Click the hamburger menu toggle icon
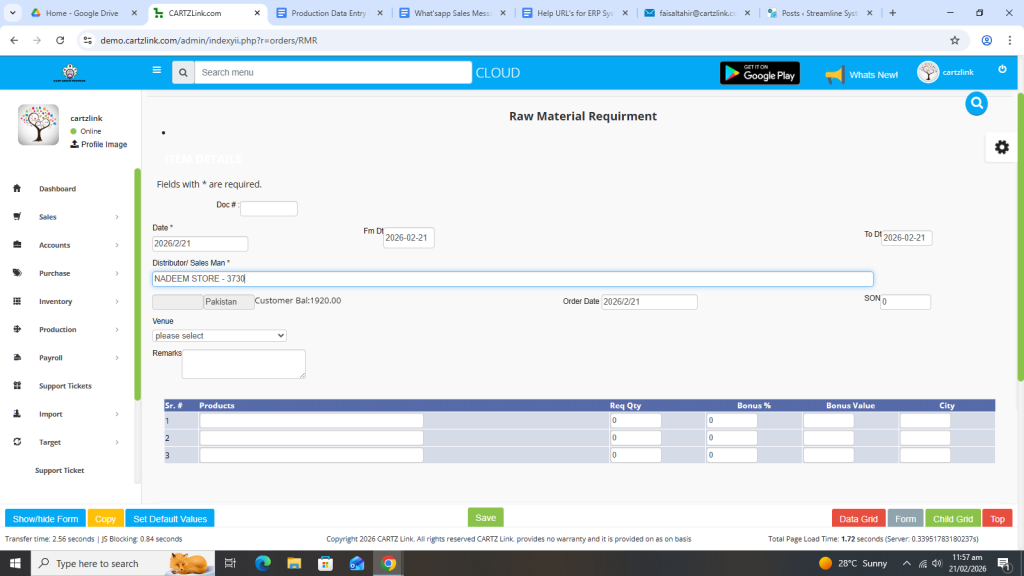 [x=156, y=71]
